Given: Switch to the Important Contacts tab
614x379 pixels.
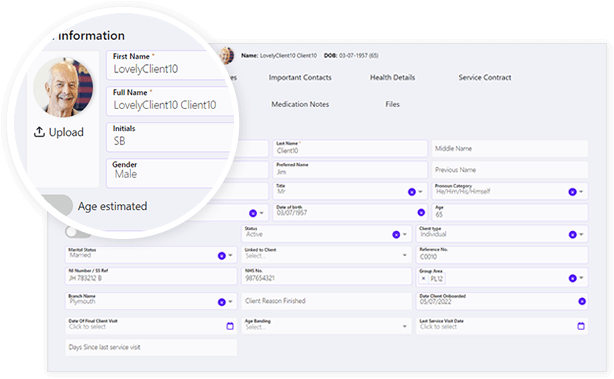Looking at the screenshot, I should point(300,78).
